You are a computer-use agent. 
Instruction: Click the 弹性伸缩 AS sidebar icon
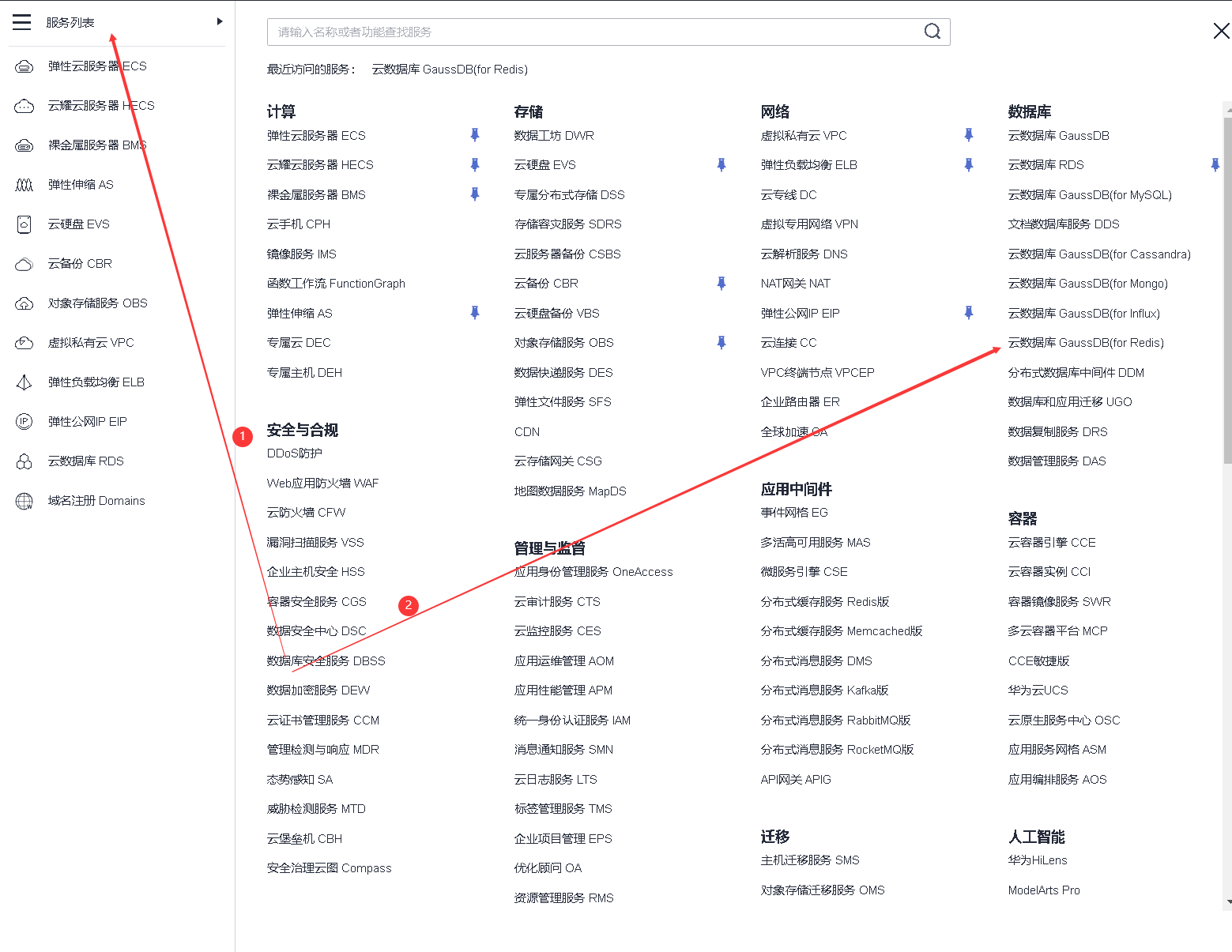24,185
